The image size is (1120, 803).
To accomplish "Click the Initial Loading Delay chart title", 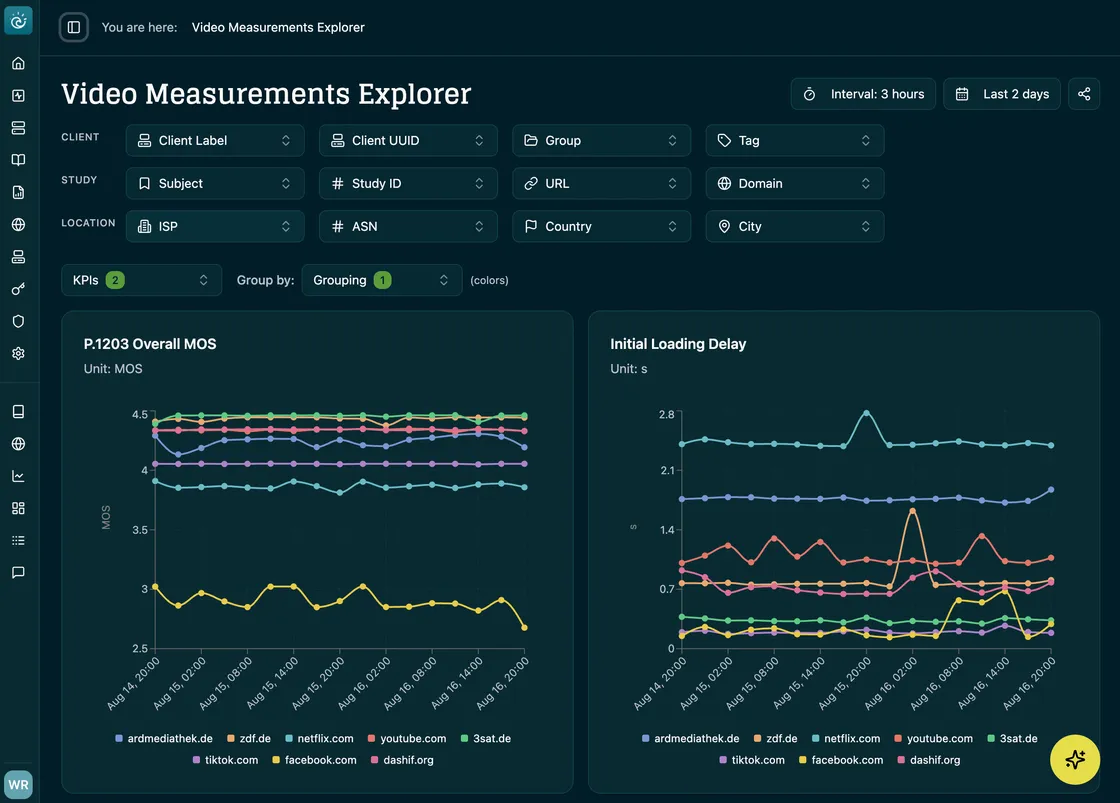I will point(678,344).
